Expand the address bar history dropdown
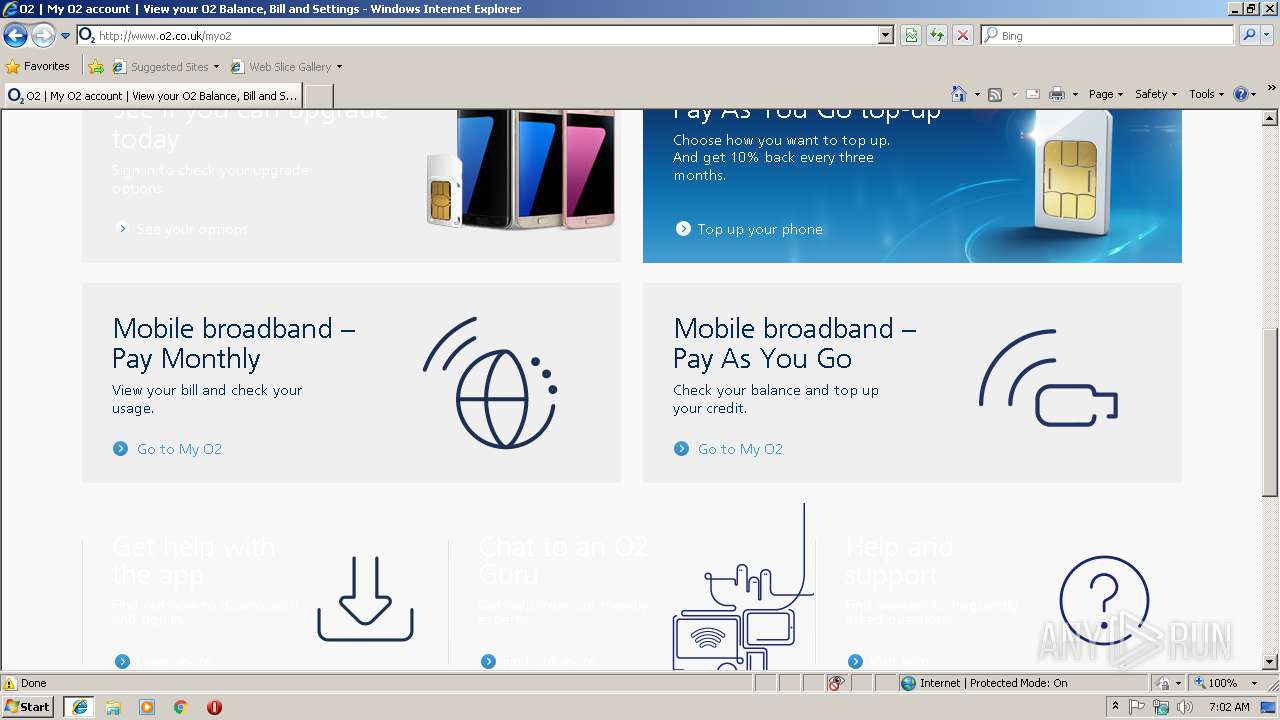This screenshot has width=1280, height=720. pyautogui.click(x=885, y=36)
